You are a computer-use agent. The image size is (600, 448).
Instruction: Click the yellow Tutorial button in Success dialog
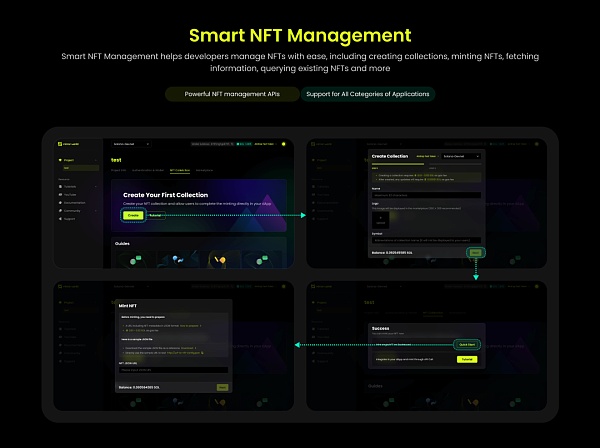coord(467,360)
